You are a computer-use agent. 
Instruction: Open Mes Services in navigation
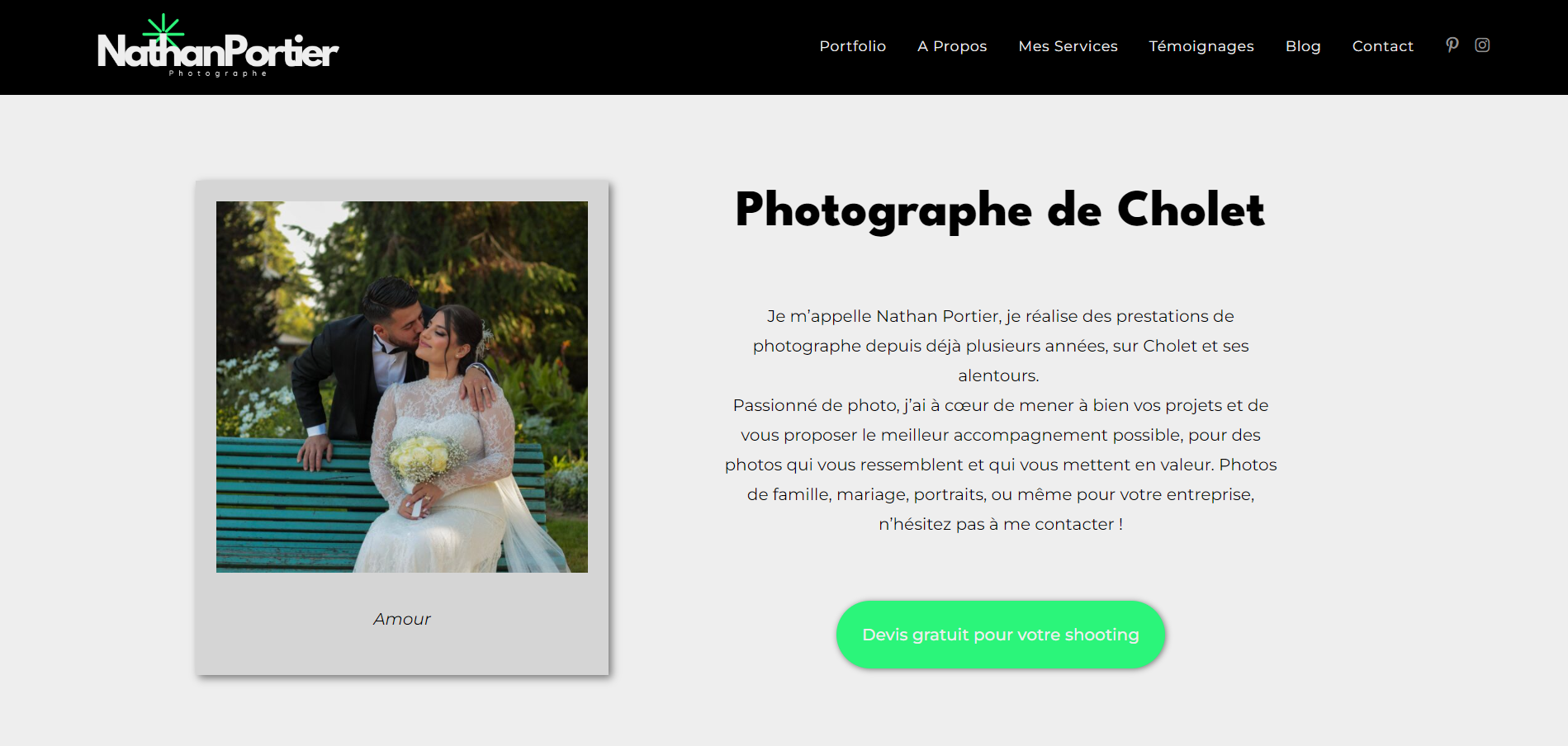(1068, 46)
